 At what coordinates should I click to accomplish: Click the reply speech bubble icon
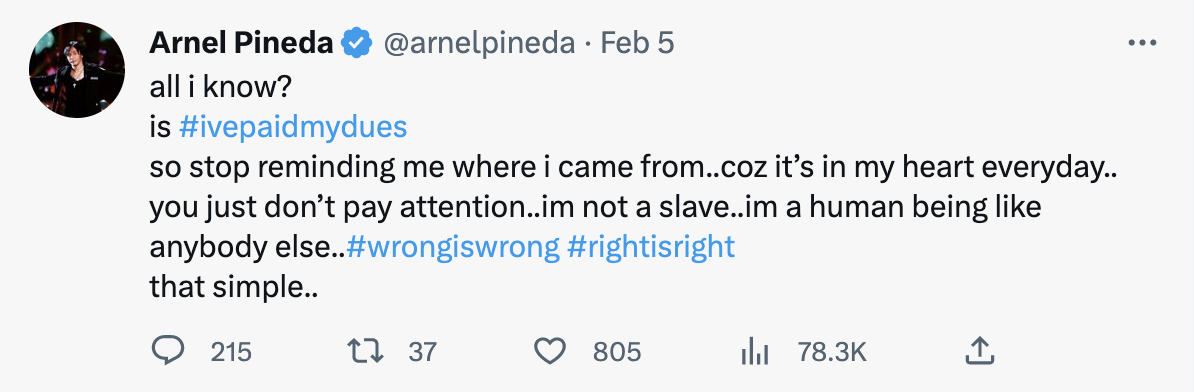(x=168, y=351)
